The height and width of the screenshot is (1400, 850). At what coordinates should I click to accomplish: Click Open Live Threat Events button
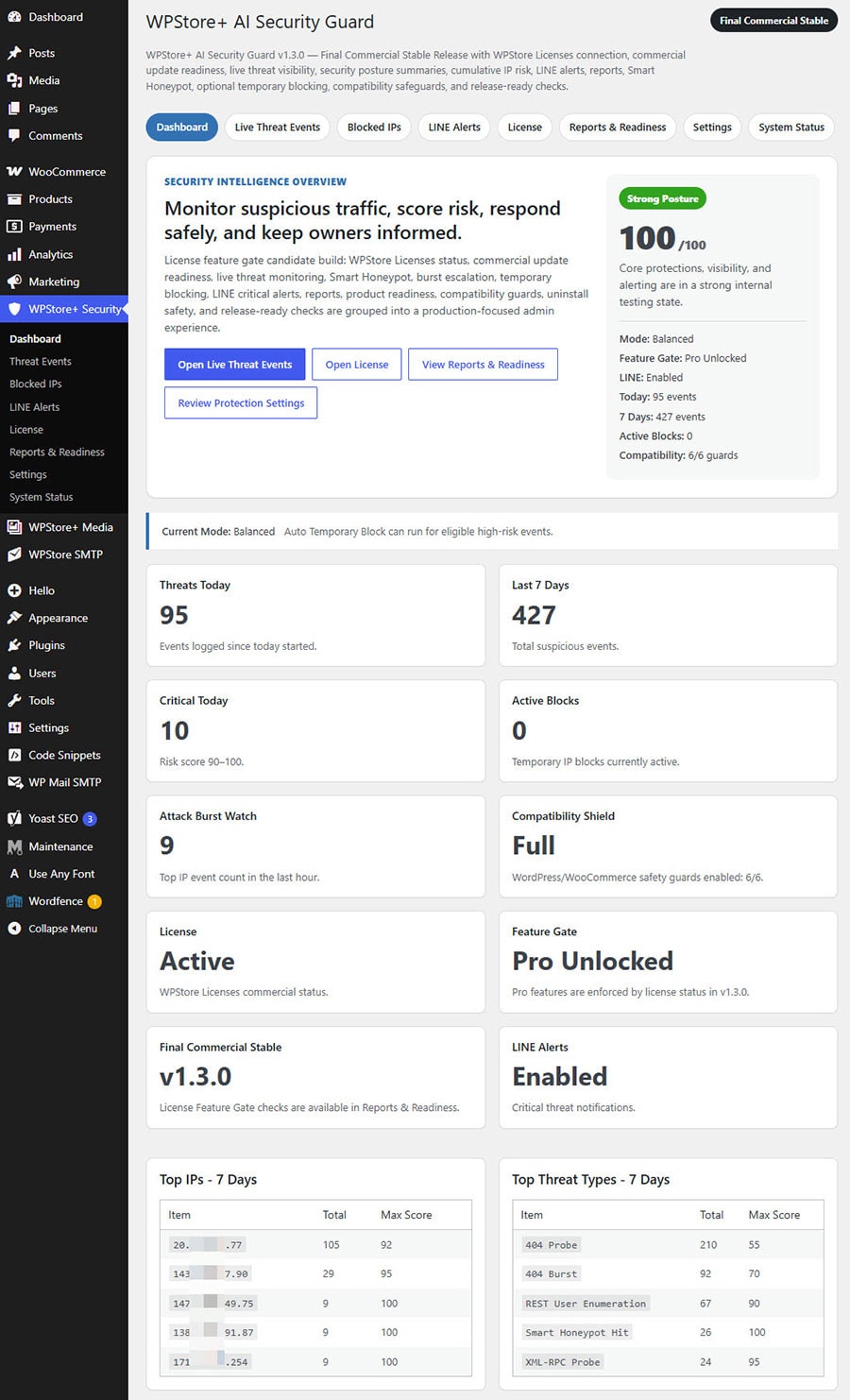point(235,365)
